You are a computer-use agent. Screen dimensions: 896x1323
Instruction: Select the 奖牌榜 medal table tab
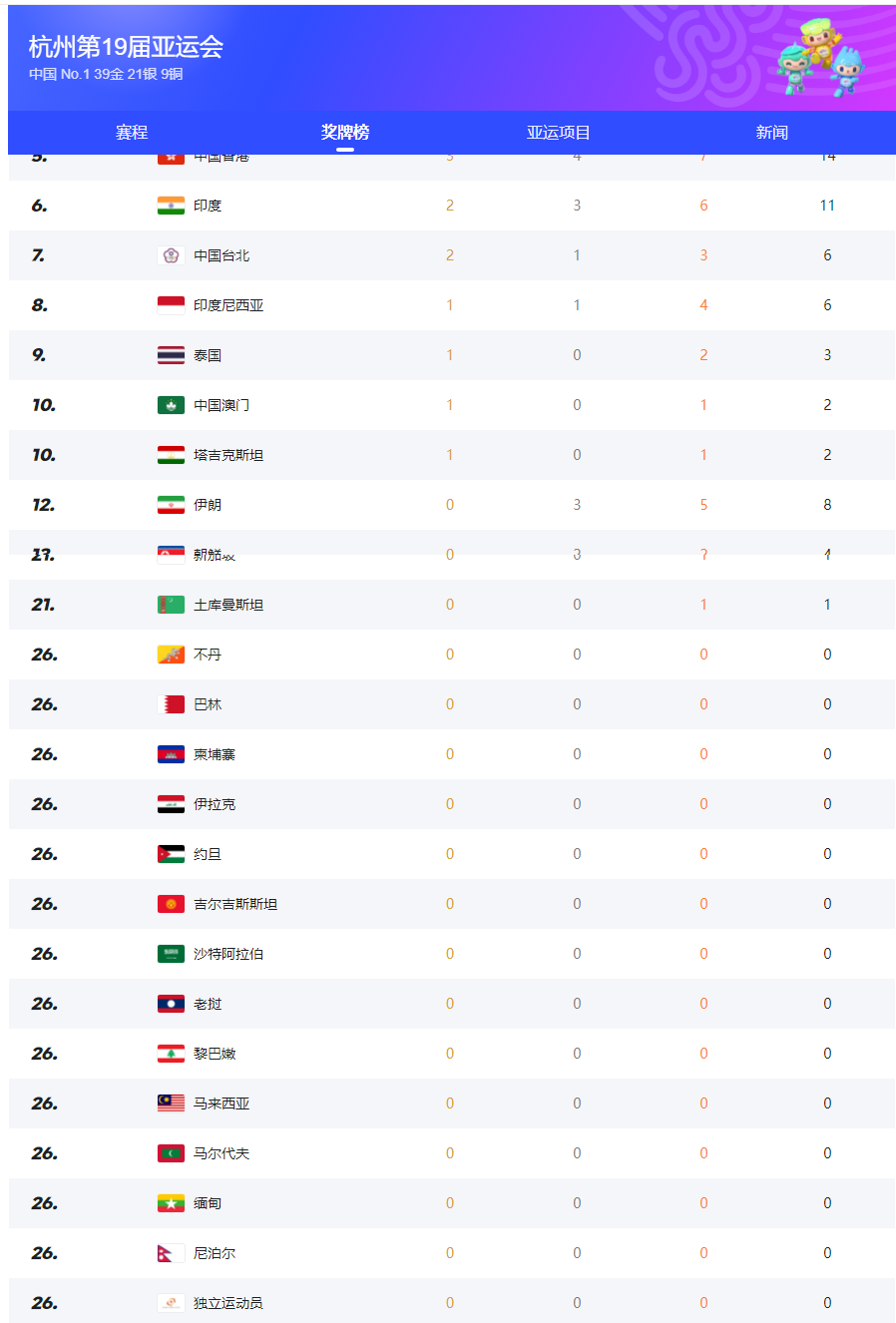click(345, 133)
